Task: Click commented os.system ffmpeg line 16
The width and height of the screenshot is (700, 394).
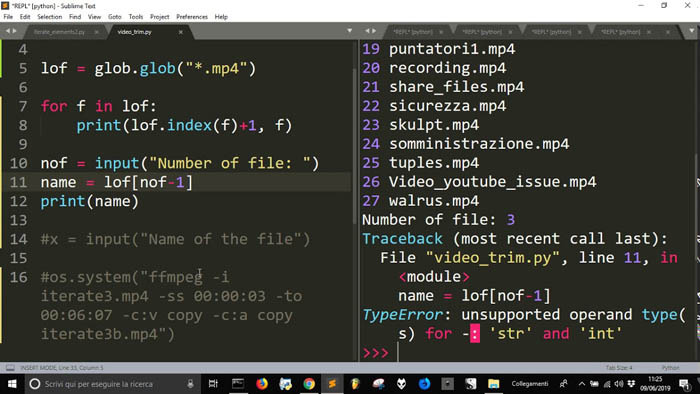Action: tap(172, 306)
